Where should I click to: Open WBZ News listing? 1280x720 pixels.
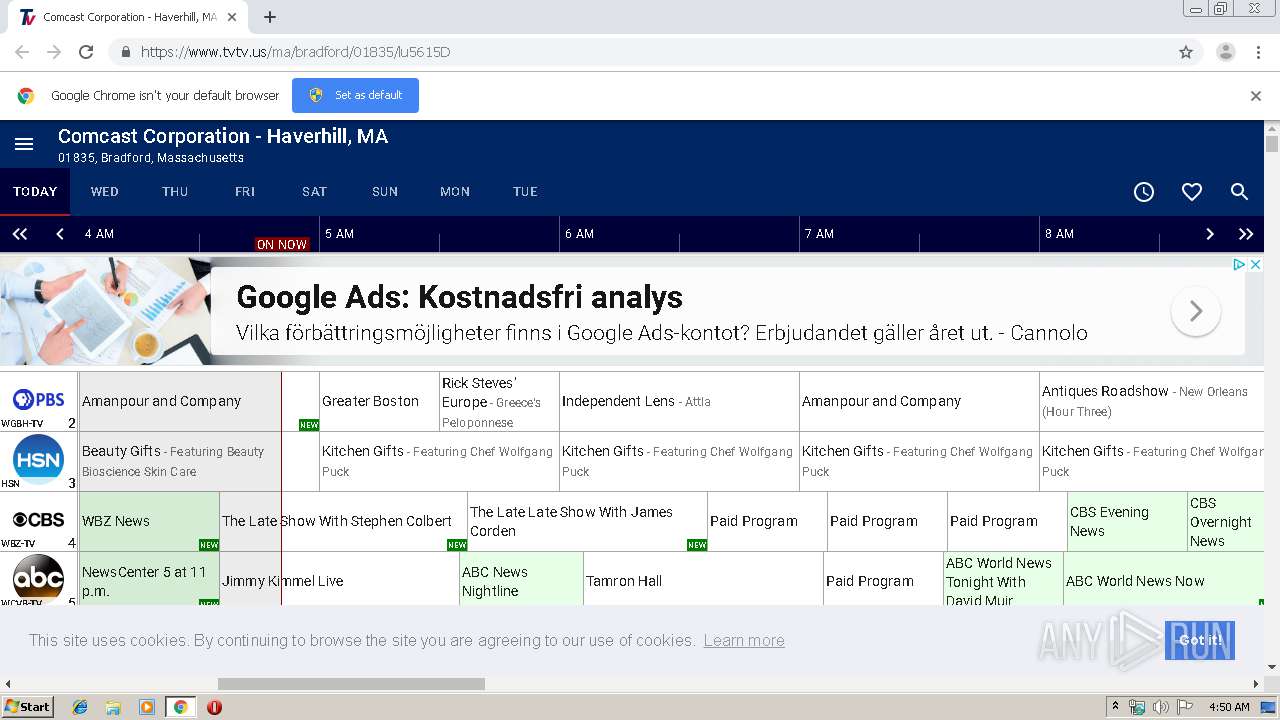[x=149, y=521]
